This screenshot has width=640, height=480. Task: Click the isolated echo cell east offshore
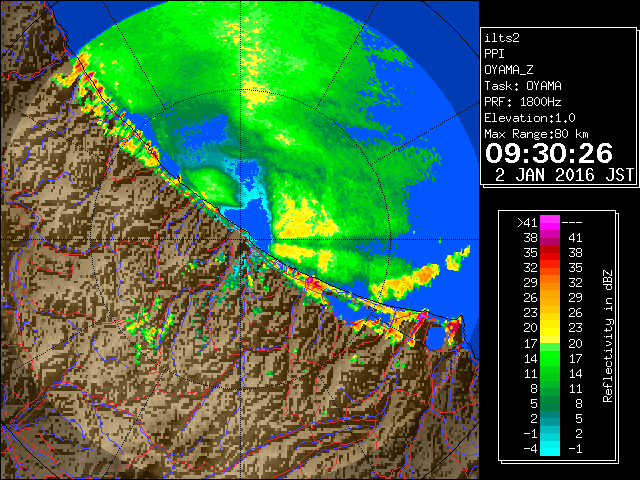point(457,258)
